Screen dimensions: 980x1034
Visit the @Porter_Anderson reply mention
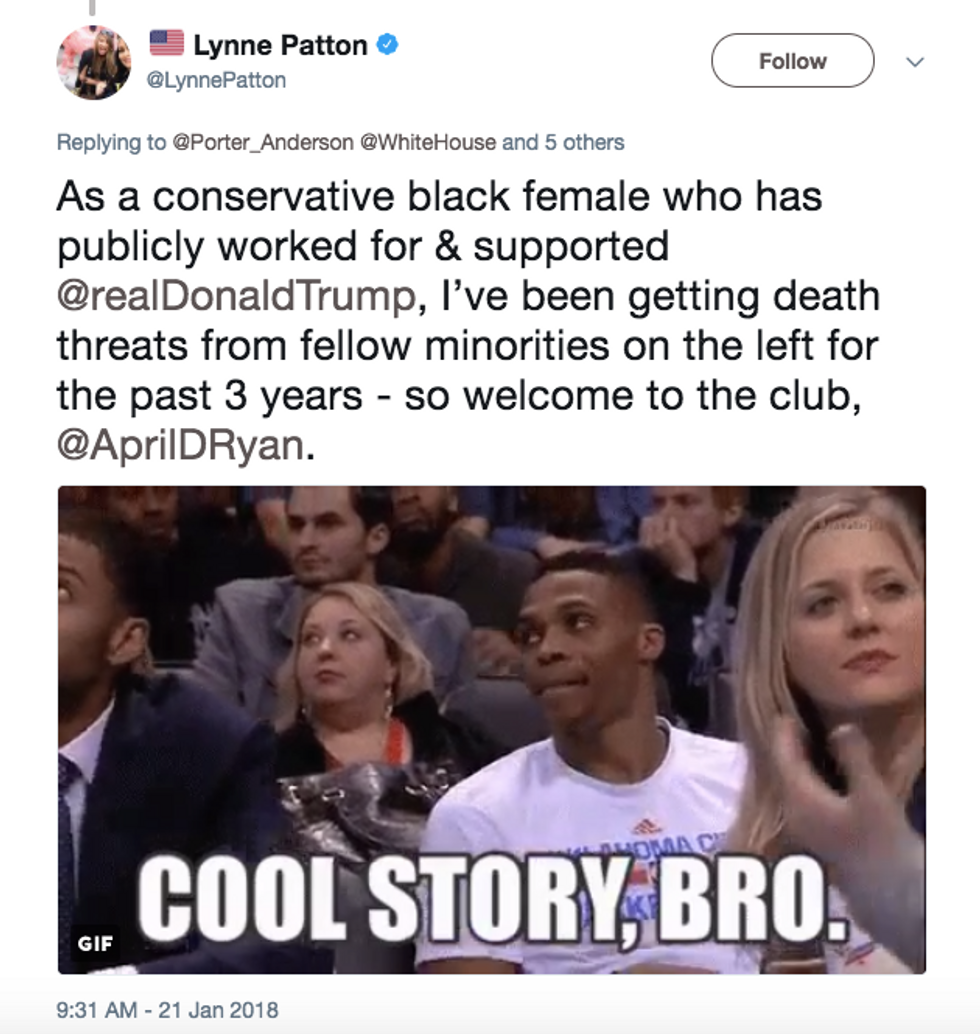[x=262, y=142]
